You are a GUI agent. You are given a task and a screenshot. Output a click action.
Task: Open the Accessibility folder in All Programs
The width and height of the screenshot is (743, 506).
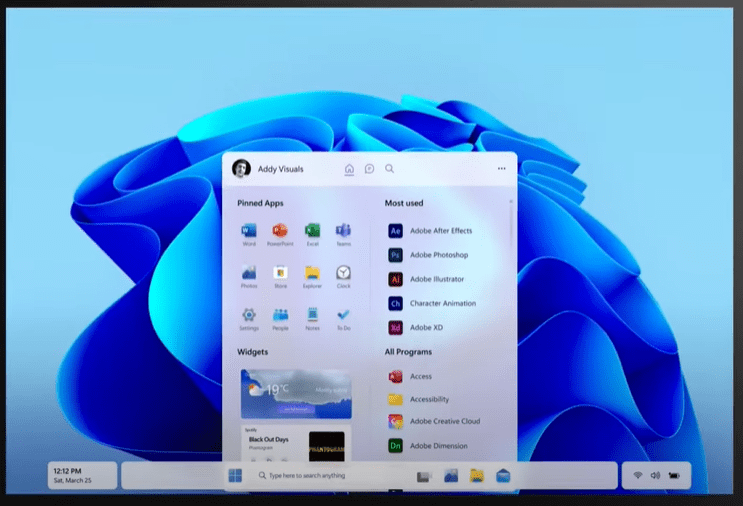pos(418,399)
